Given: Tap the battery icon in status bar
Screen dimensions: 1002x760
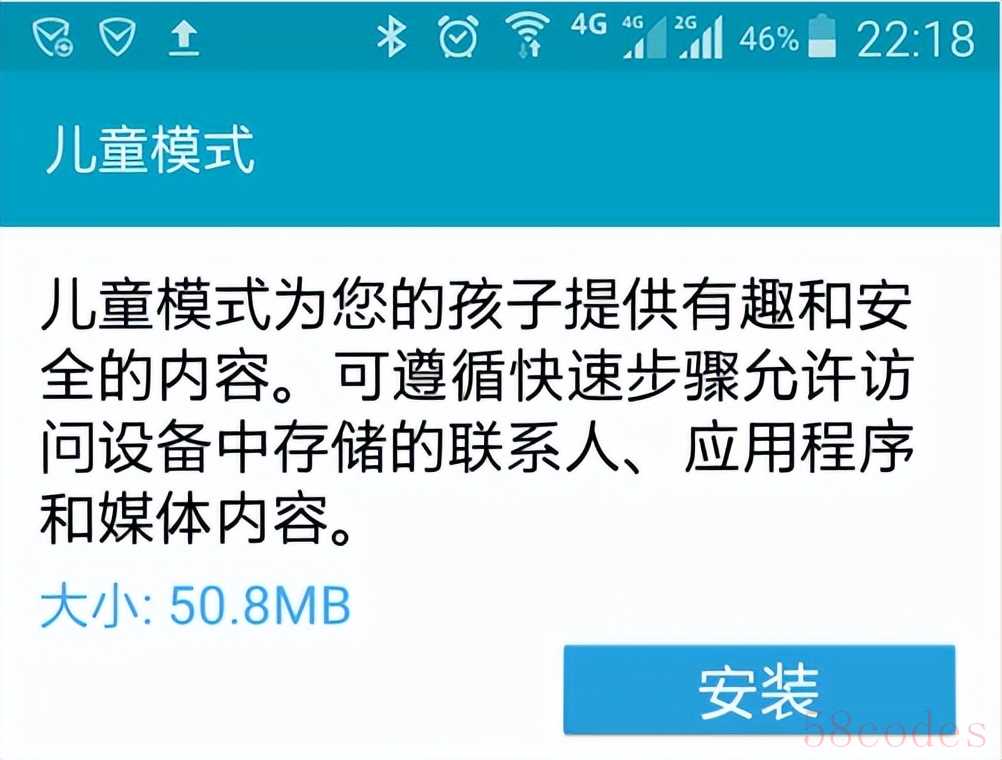Looking at the screenshot, I should click(822, 36).
